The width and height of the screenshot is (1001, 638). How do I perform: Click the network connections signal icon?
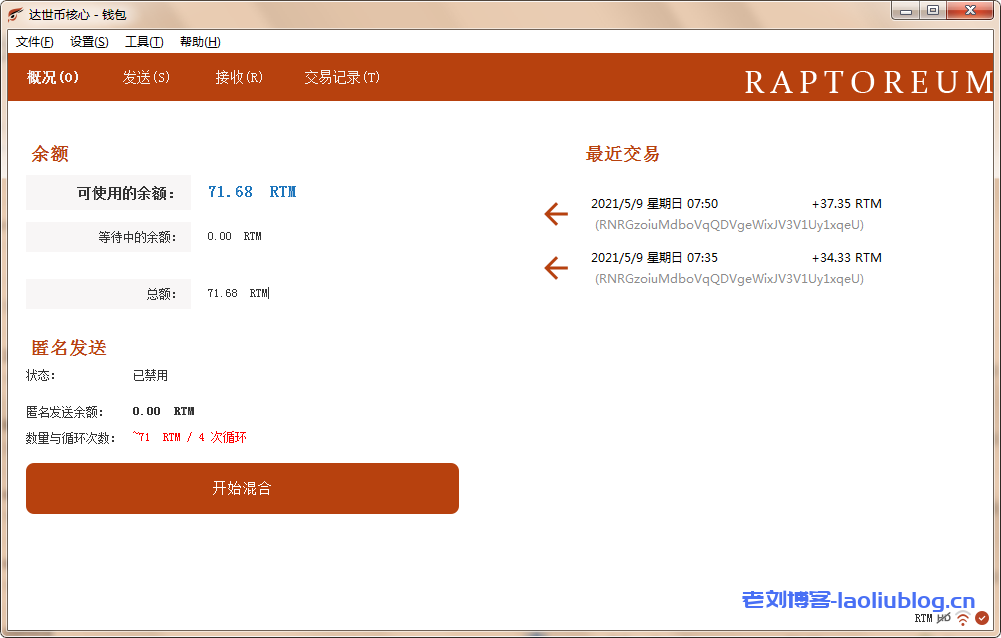tap(963, 619)
